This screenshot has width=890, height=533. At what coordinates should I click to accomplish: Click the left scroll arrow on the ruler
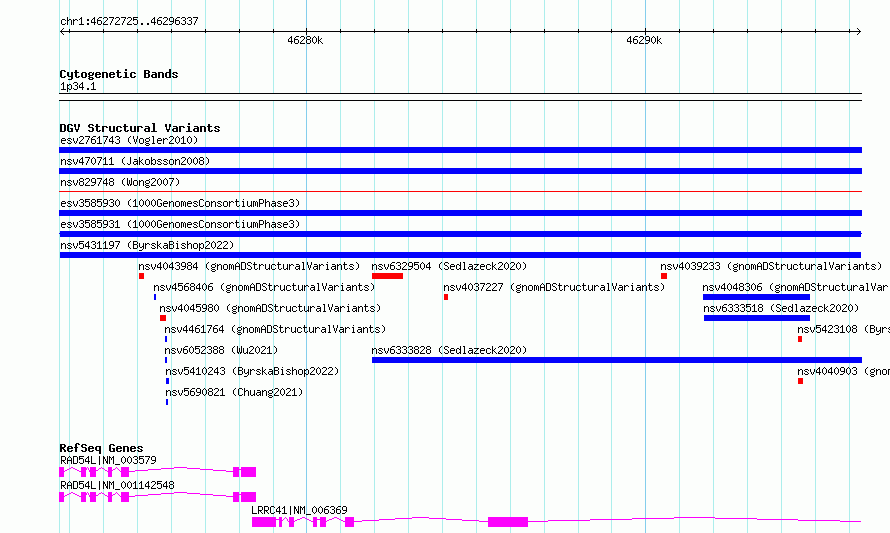tap(64, 32)
